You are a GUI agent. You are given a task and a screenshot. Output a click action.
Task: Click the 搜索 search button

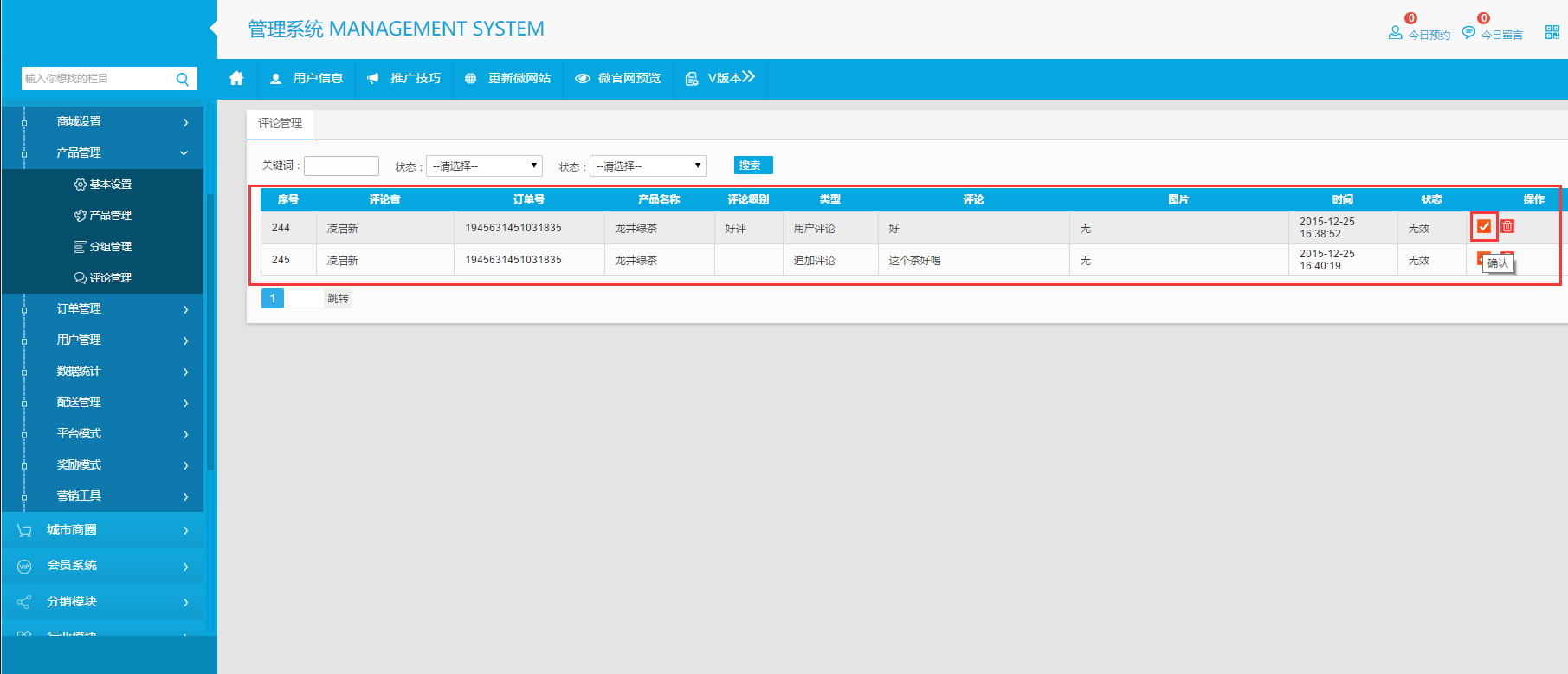[x=752, y=165]
